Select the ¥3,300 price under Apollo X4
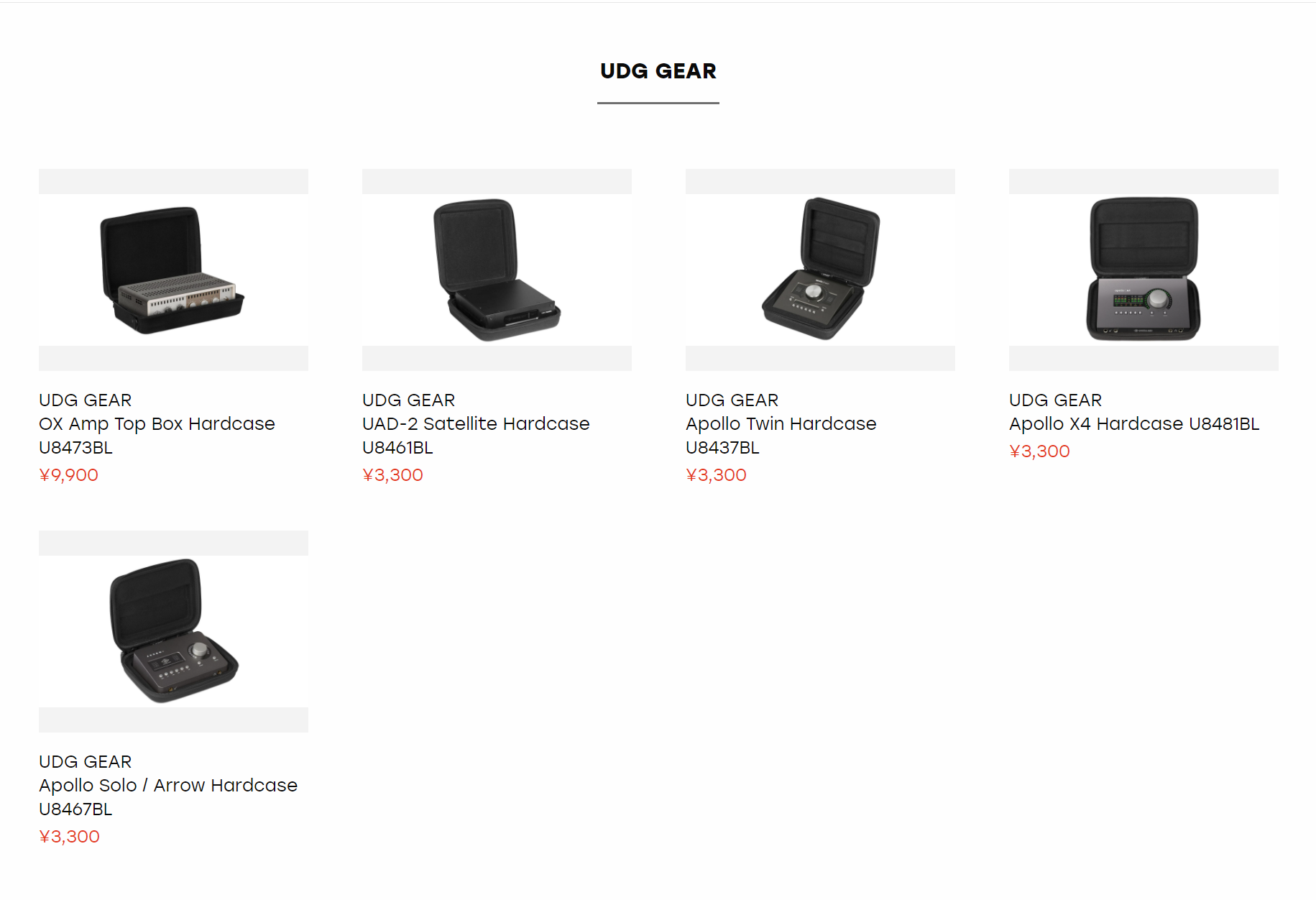 click(x=1039, y=451)
